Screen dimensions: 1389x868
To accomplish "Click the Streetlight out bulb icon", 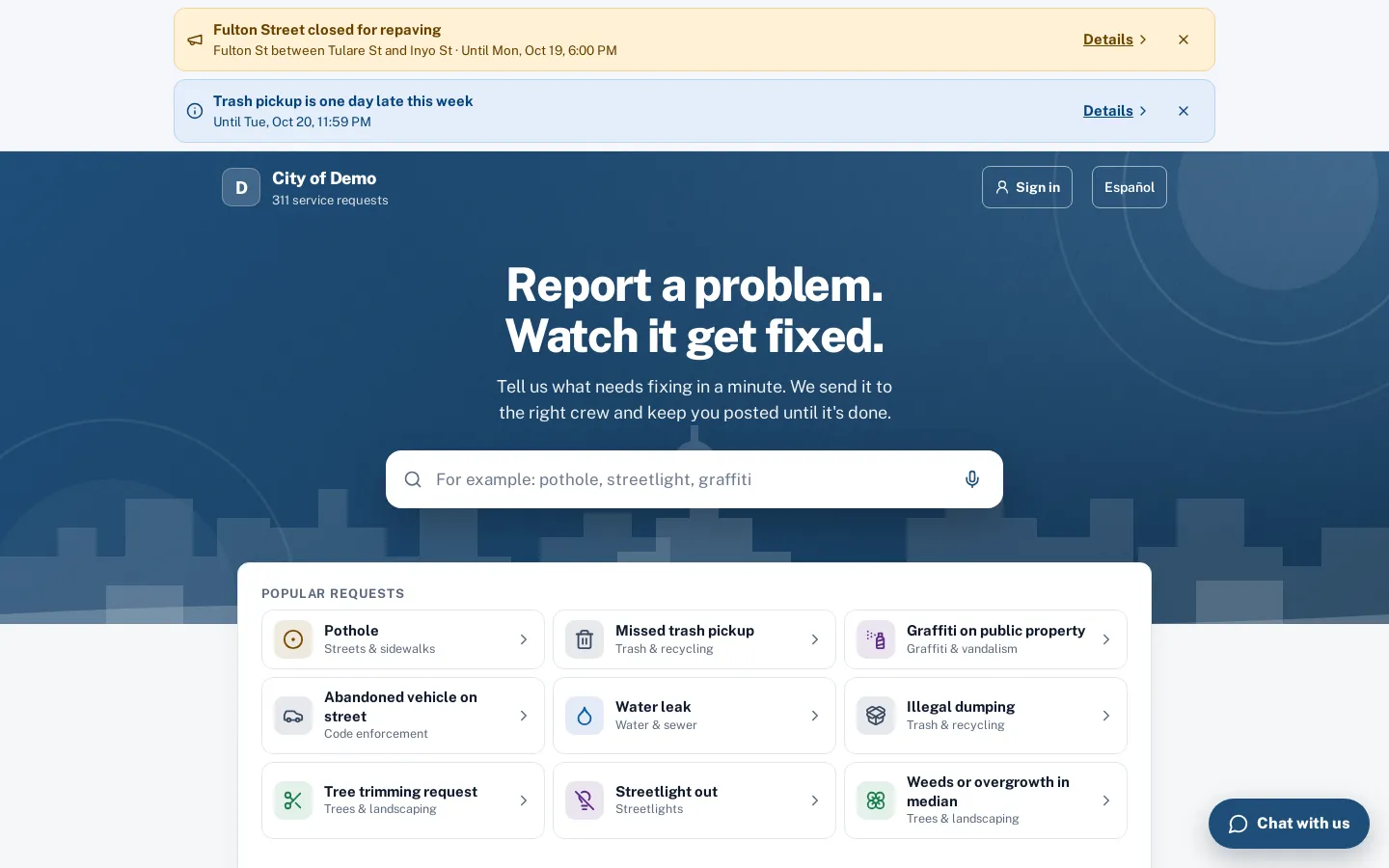I will point(585,800).
